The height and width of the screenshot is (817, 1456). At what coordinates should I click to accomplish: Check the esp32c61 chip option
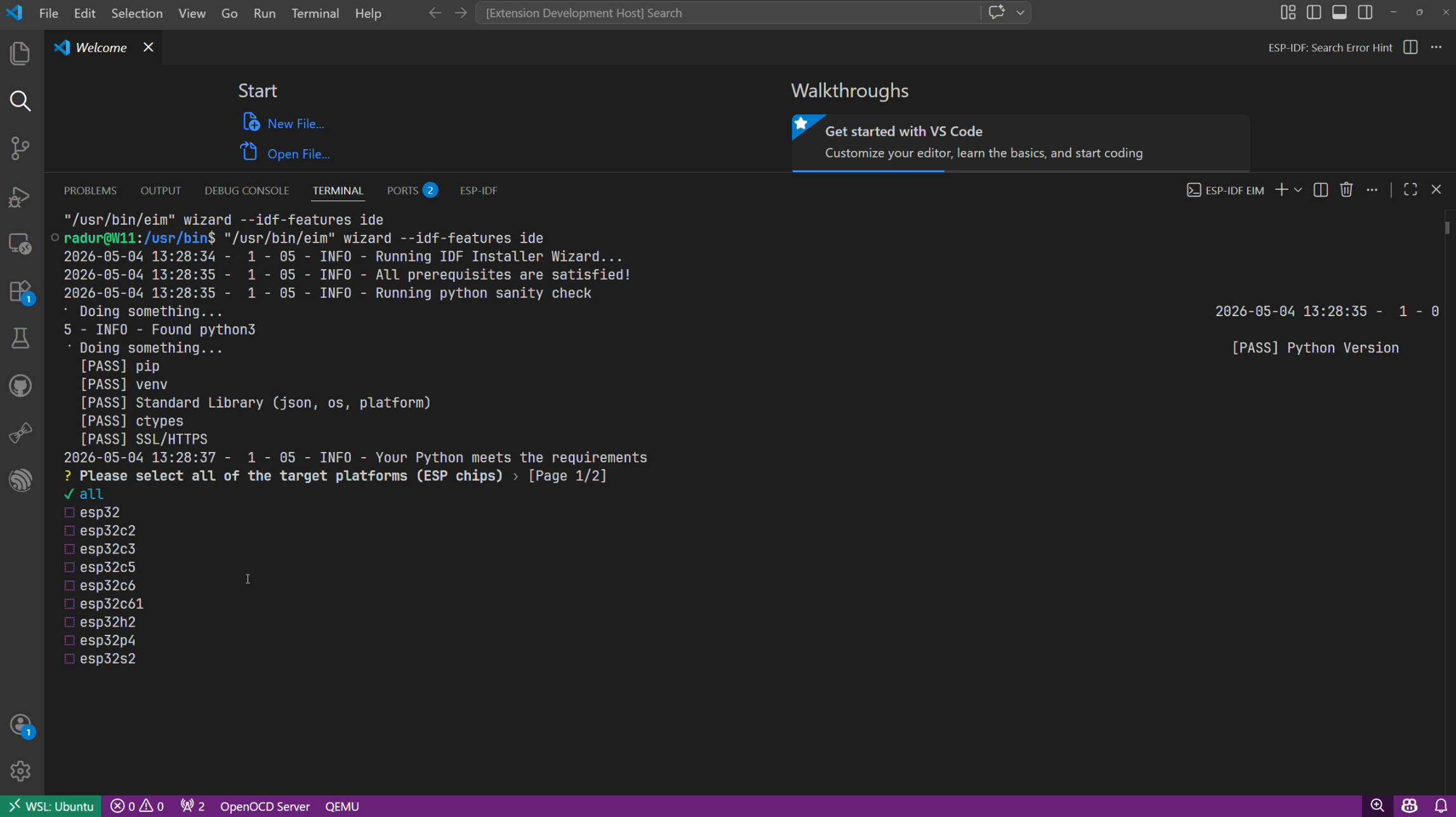104,604
